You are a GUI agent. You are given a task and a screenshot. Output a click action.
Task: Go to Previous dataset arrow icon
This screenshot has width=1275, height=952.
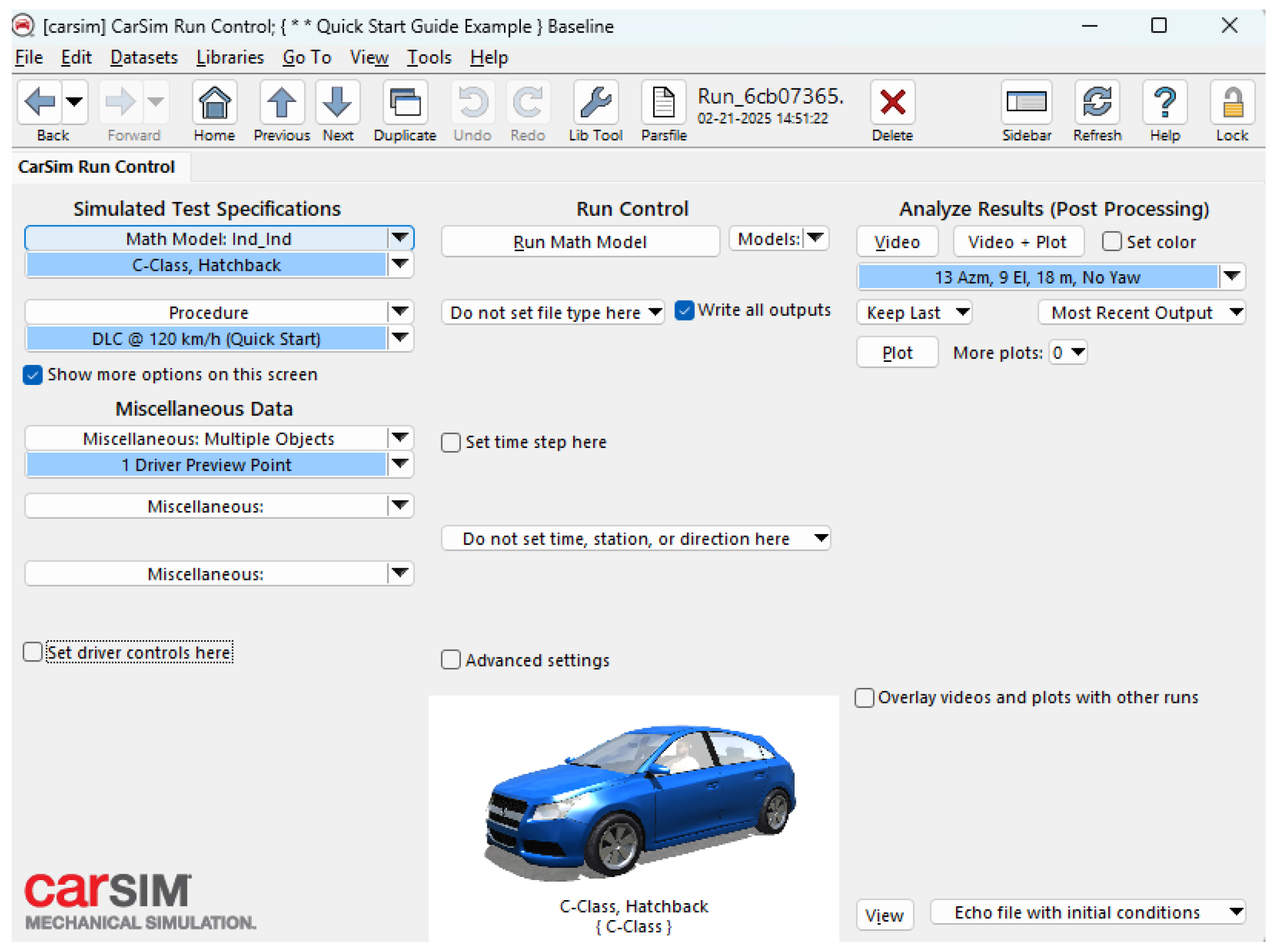[x=281, y=104]
